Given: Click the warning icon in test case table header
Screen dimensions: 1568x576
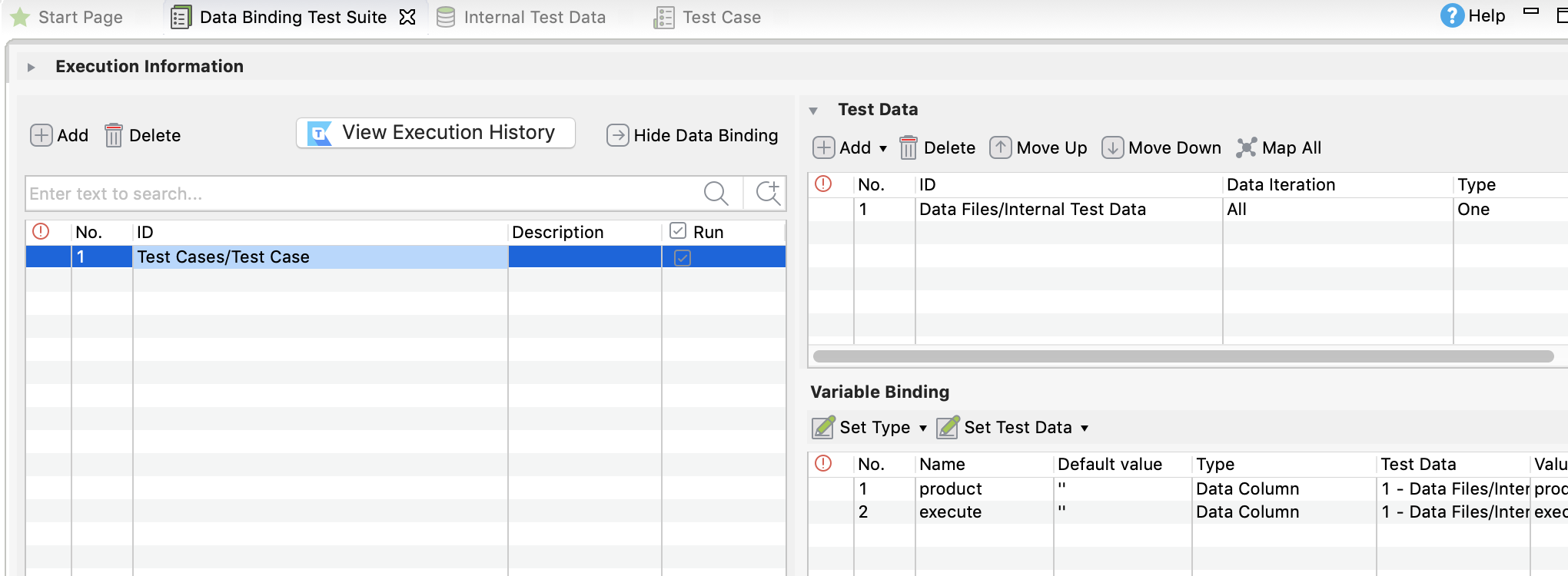Looking at the screenshot, I should coord(41,231).
